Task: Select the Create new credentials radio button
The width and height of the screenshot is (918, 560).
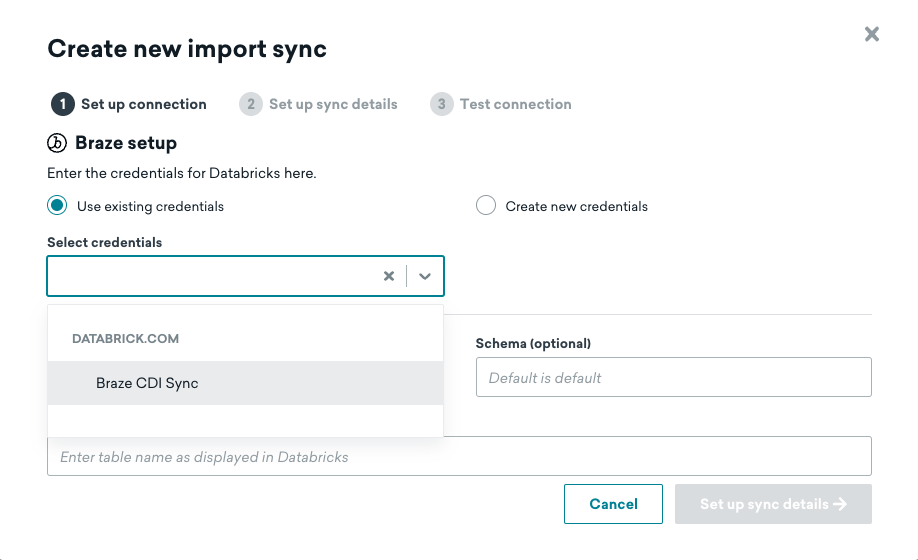Action: (486, 205)
